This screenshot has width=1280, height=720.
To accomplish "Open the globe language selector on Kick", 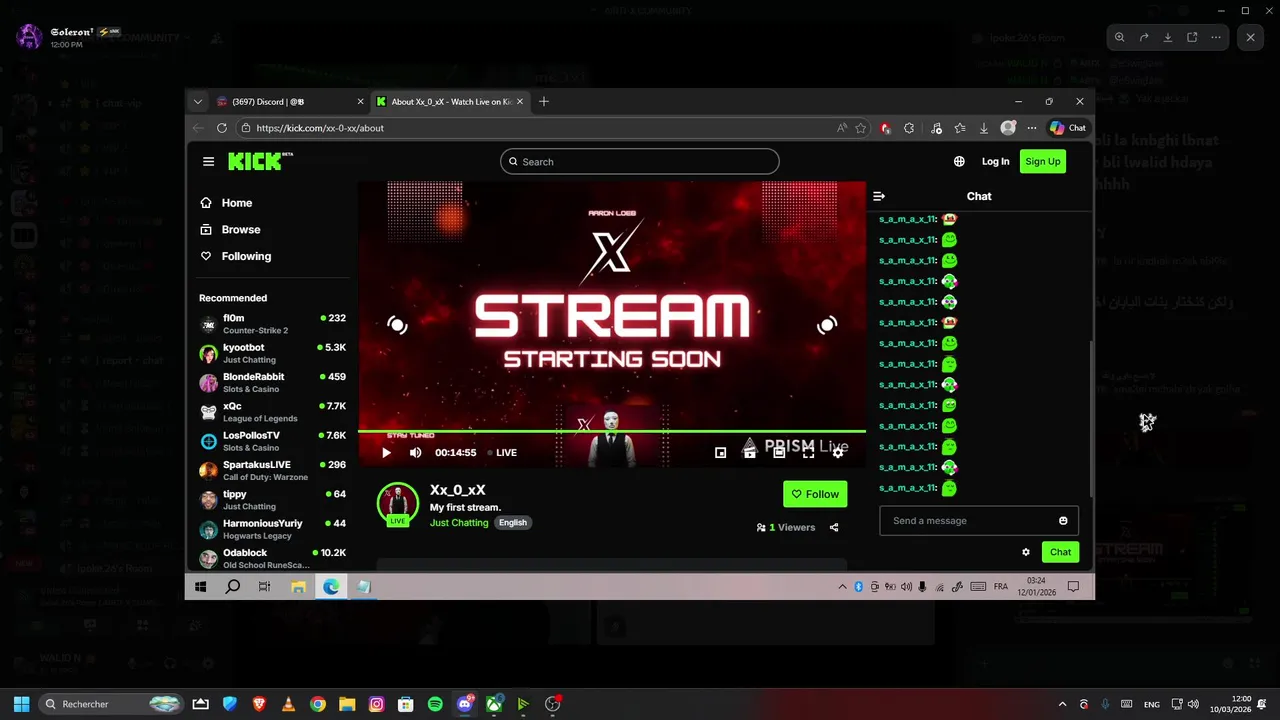I will point(959,161).
